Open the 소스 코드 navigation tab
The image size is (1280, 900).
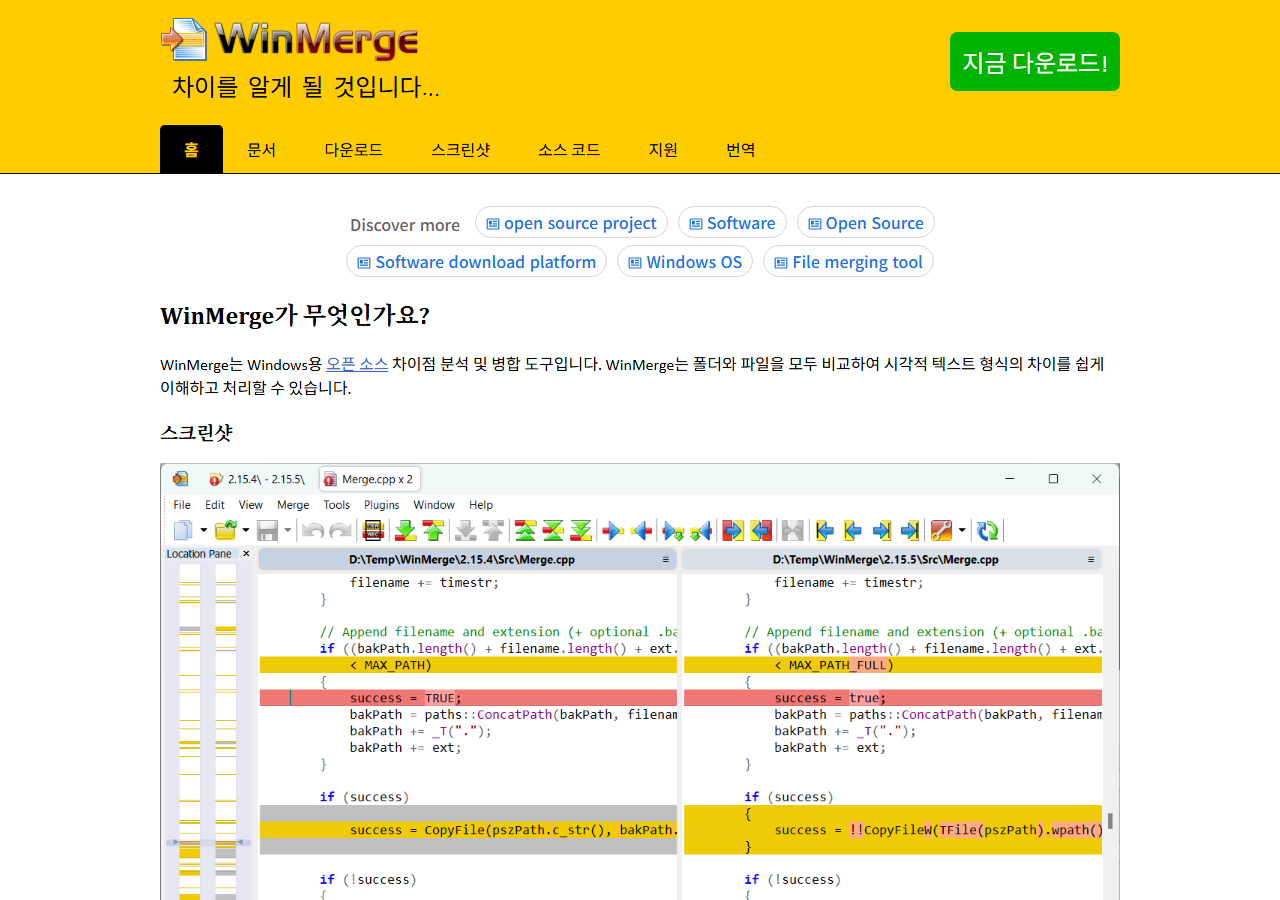(569, 149)
